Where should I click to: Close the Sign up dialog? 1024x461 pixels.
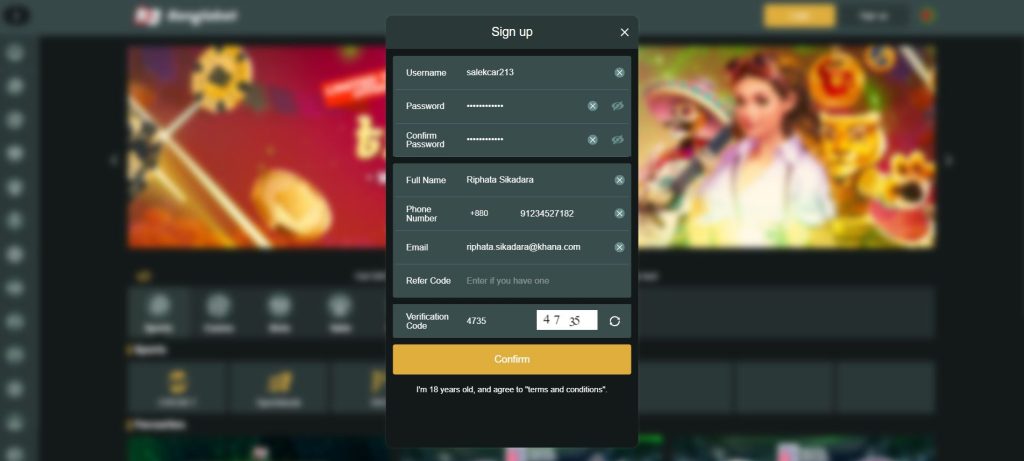(624, 32)
